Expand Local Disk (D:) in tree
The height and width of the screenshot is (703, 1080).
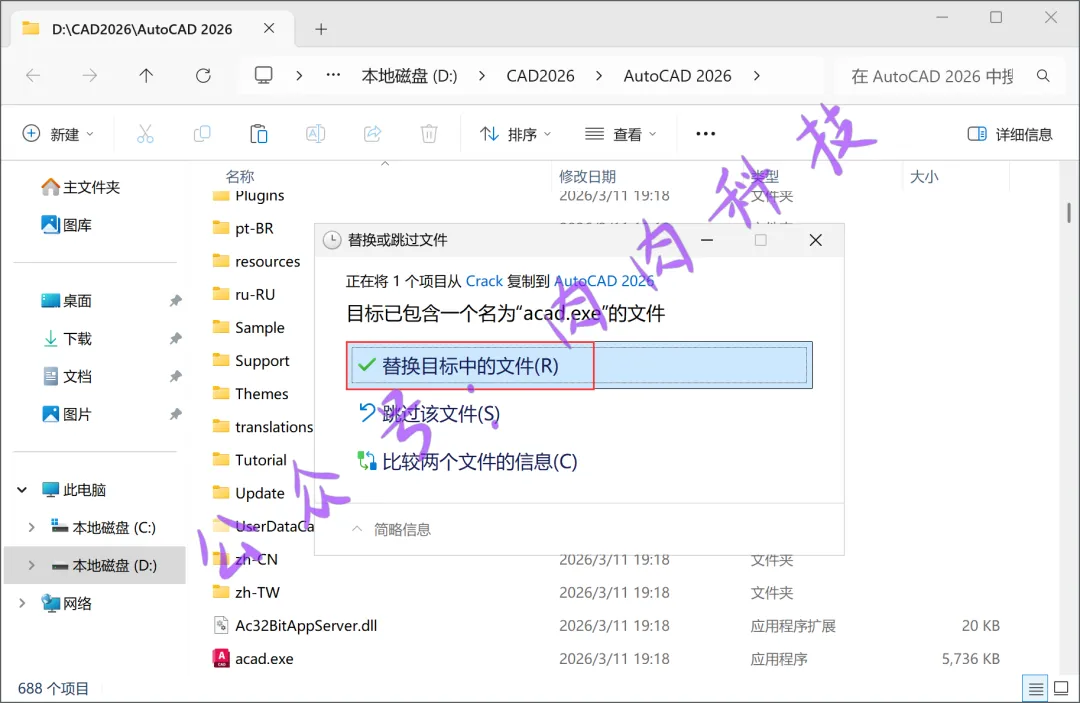[x=31, y=565]
